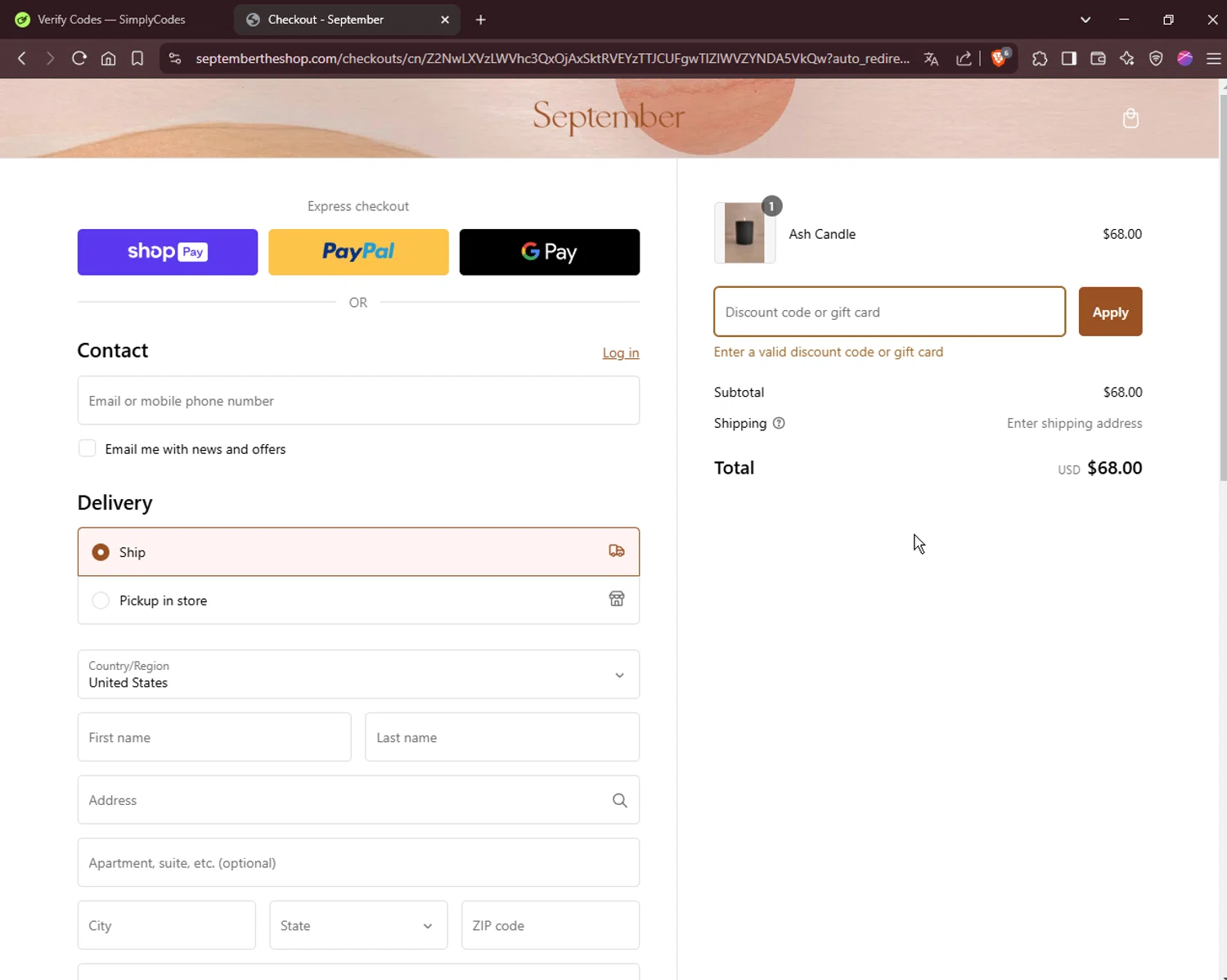This screenshot has height=980, width=1227.
Task: Pay with Shop Pay button
Action: (x=168, y=252)
